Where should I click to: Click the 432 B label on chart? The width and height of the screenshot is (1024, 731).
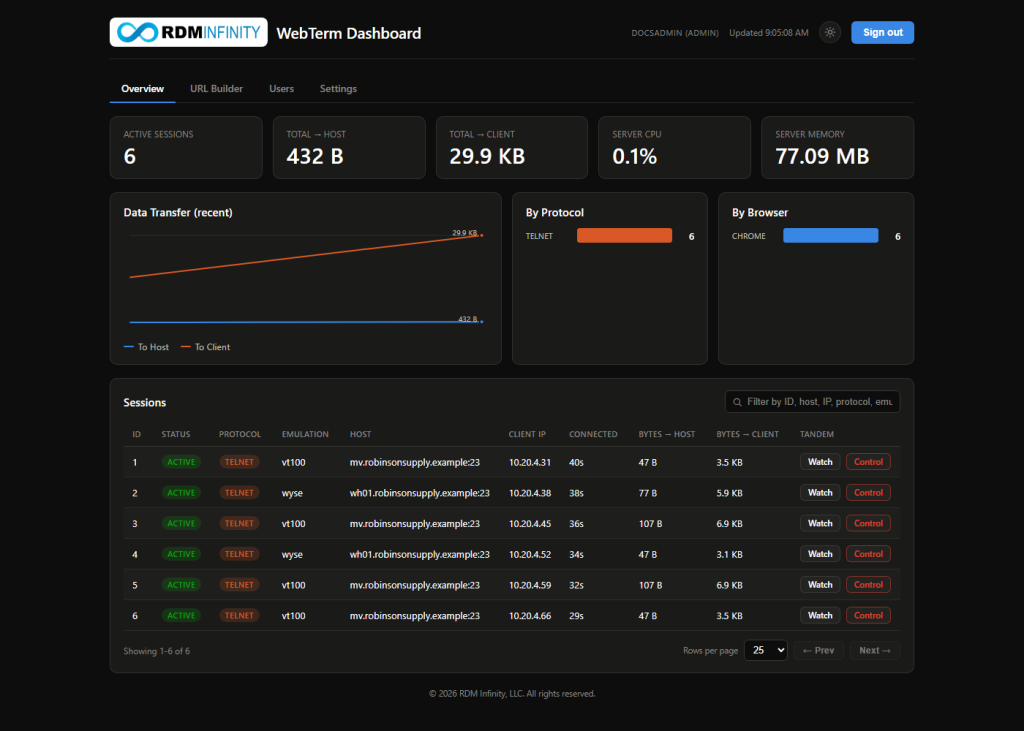pos(467,319)
